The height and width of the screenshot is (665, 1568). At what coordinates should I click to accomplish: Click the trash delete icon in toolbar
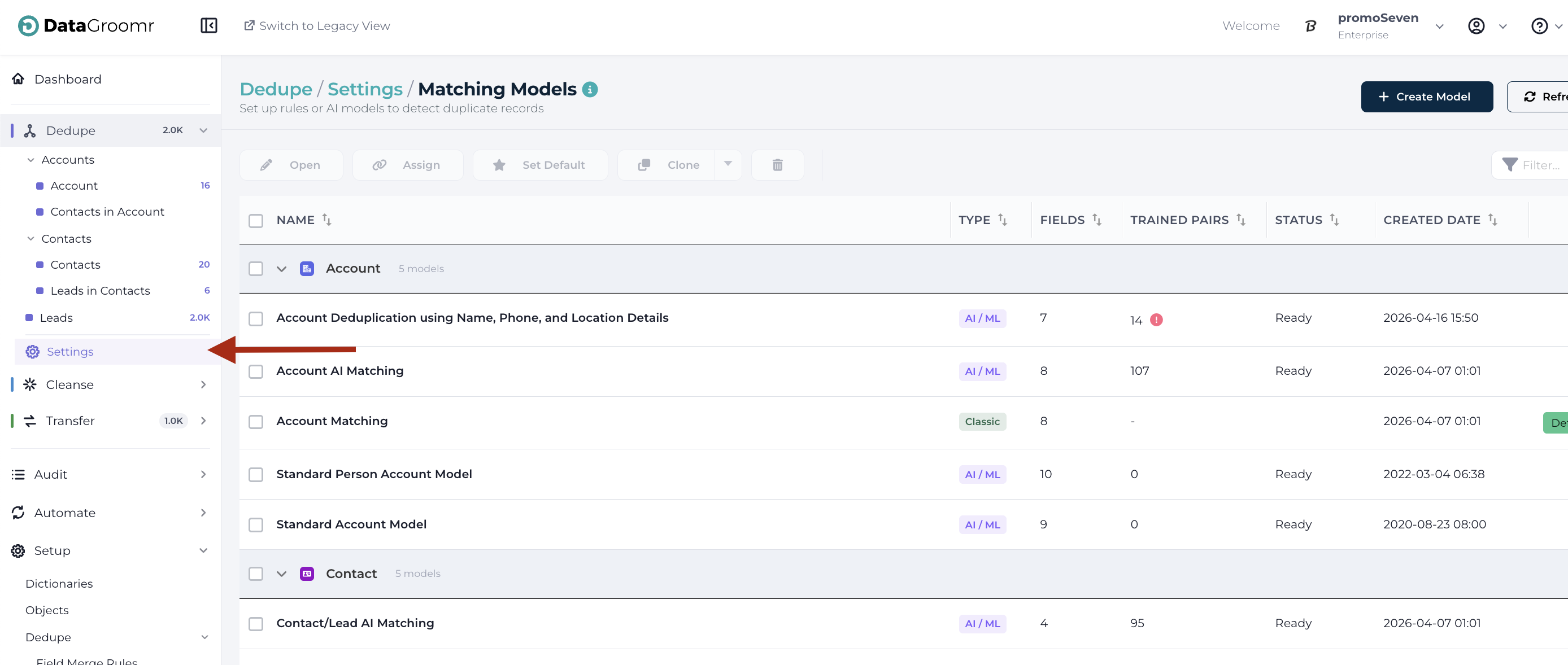click(777, 165)
